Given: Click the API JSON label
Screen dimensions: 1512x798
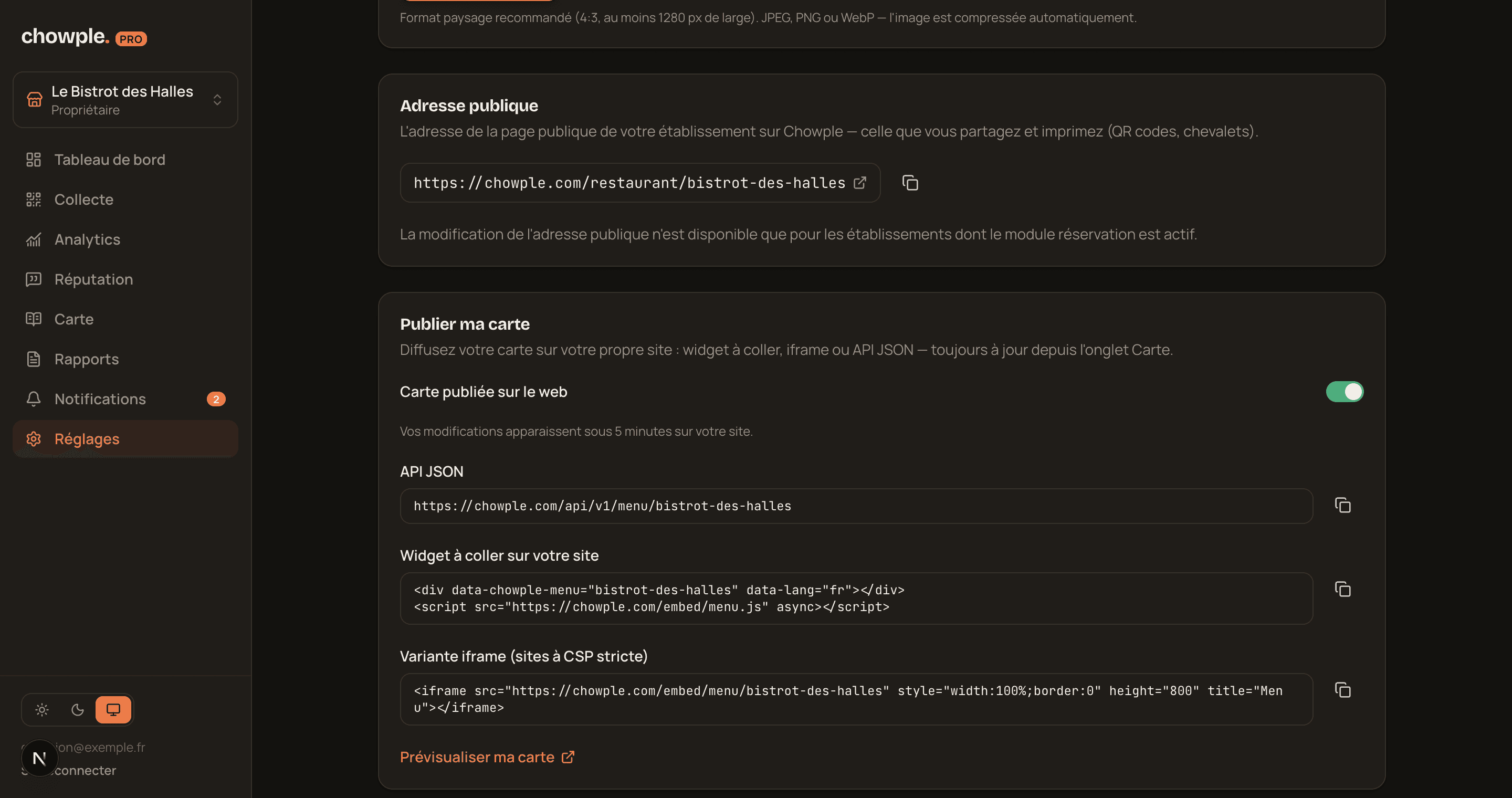Looking at the screenshot, I should (x=432, y=472).
